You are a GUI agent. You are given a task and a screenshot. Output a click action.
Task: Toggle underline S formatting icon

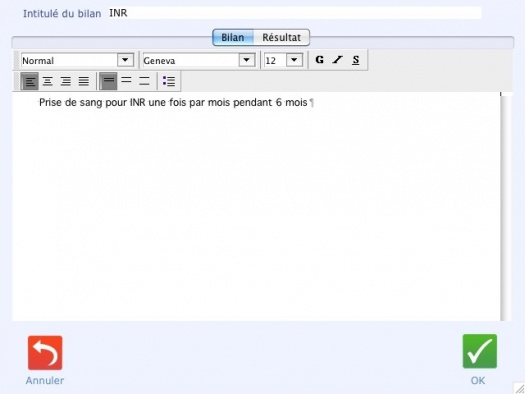pos(356,60)
